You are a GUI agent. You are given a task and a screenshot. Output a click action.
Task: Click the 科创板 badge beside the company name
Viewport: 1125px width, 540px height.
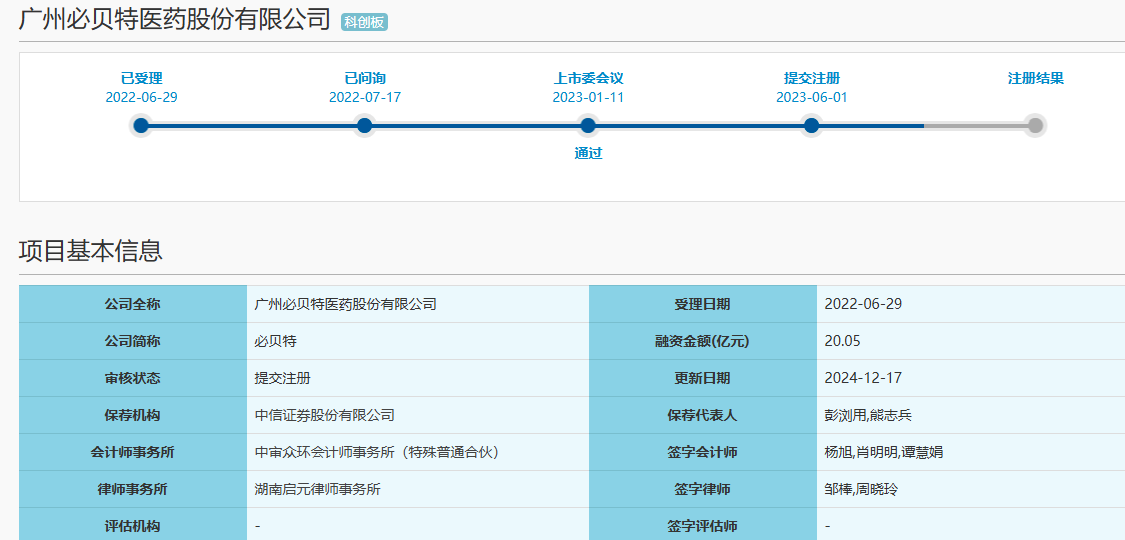(364, 22)
